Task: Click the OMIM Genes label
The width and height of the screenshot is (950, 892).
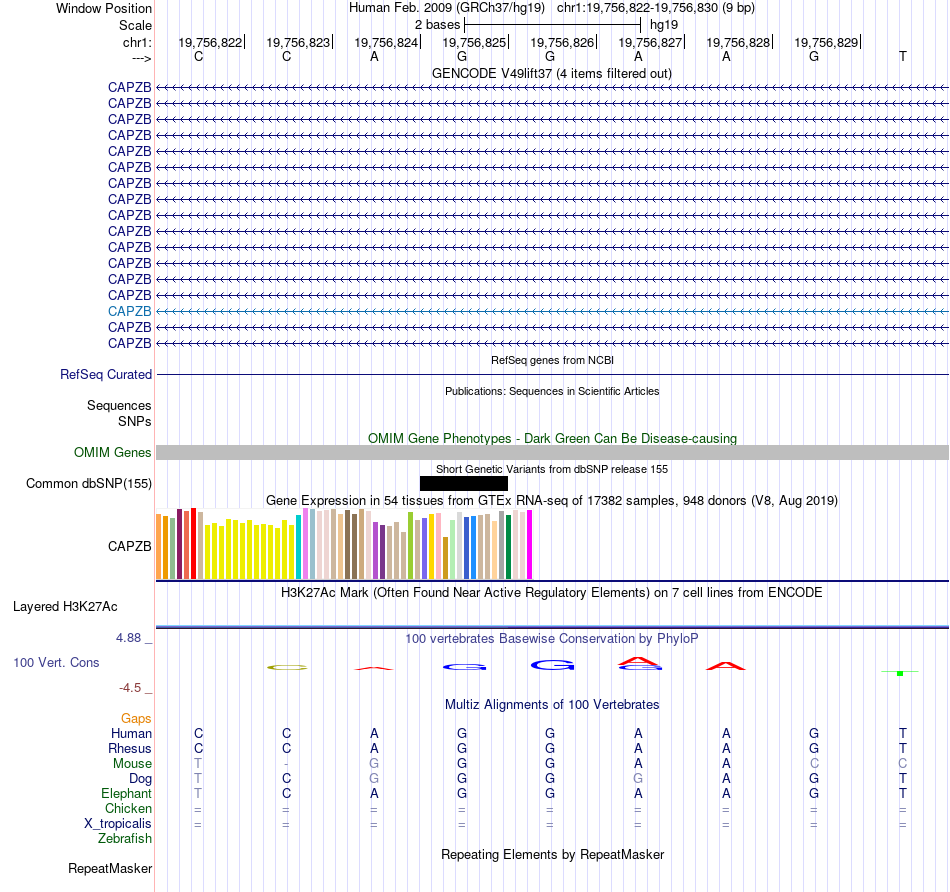Action: pyautogui.click(x=112, y=452)
